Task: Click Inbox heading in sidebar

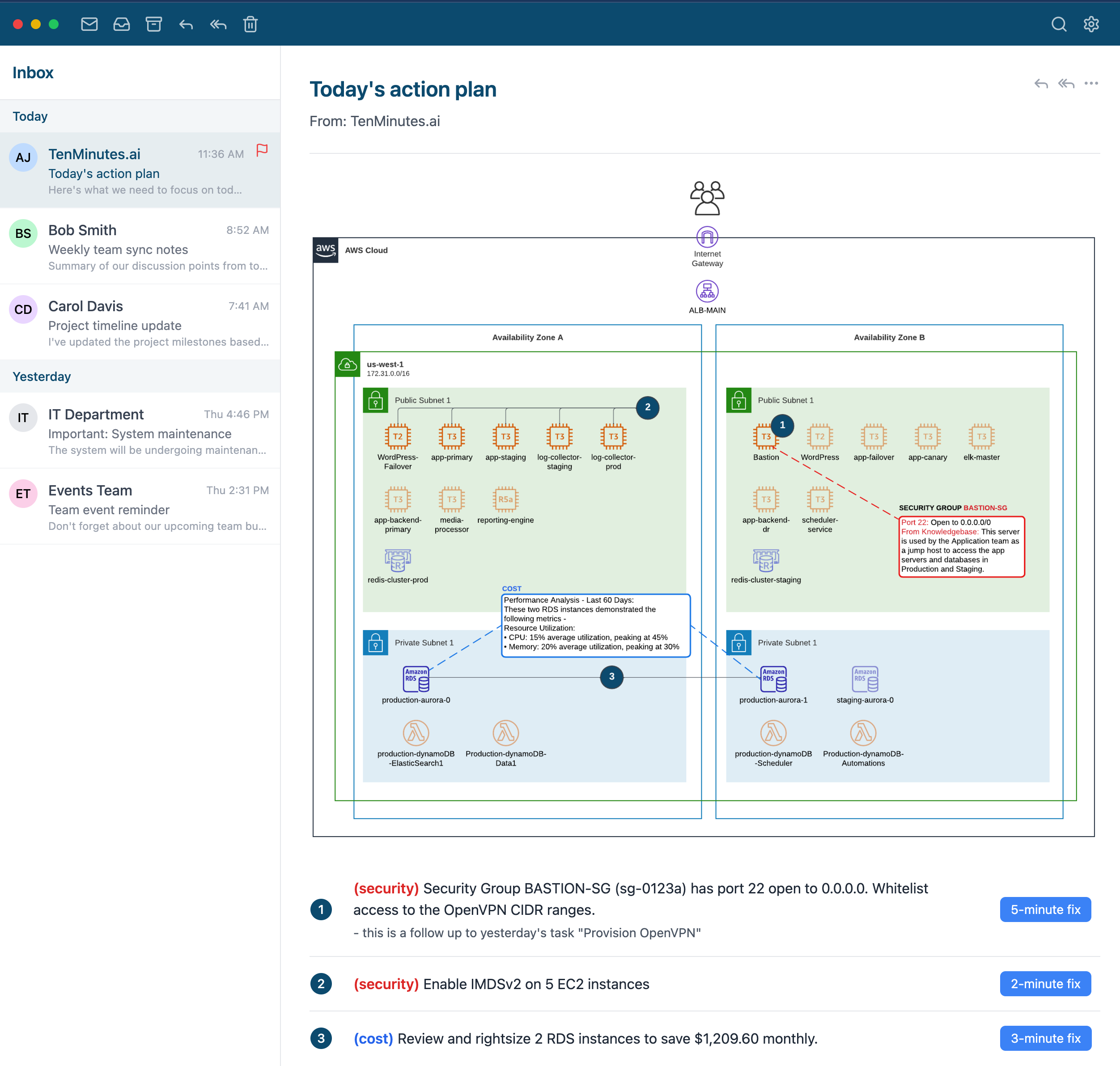Action: pos(33,73)
